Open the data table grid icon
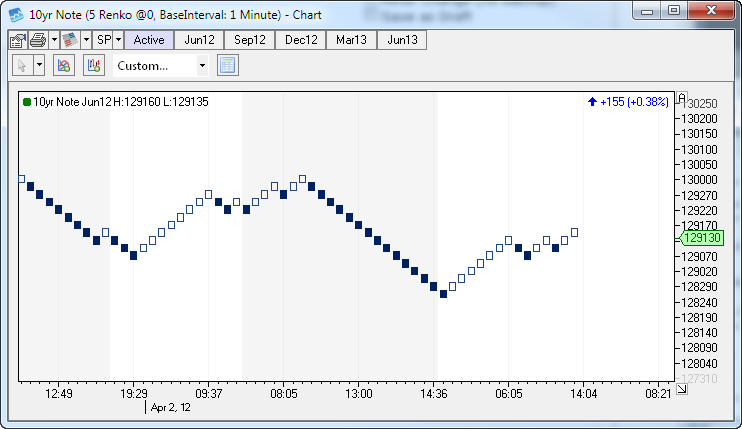 click(x=227, y=65)
